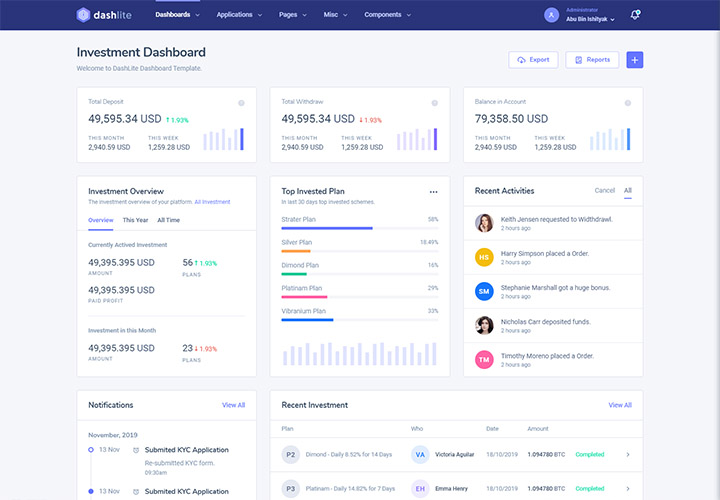Switch to the All Time tab

pos(168,220)
